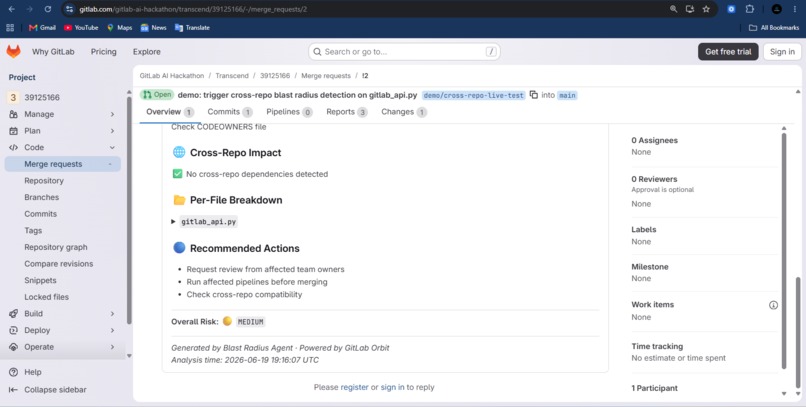Open YouTube bookmark
Screen dimensions: 806x407
[81, 28]
